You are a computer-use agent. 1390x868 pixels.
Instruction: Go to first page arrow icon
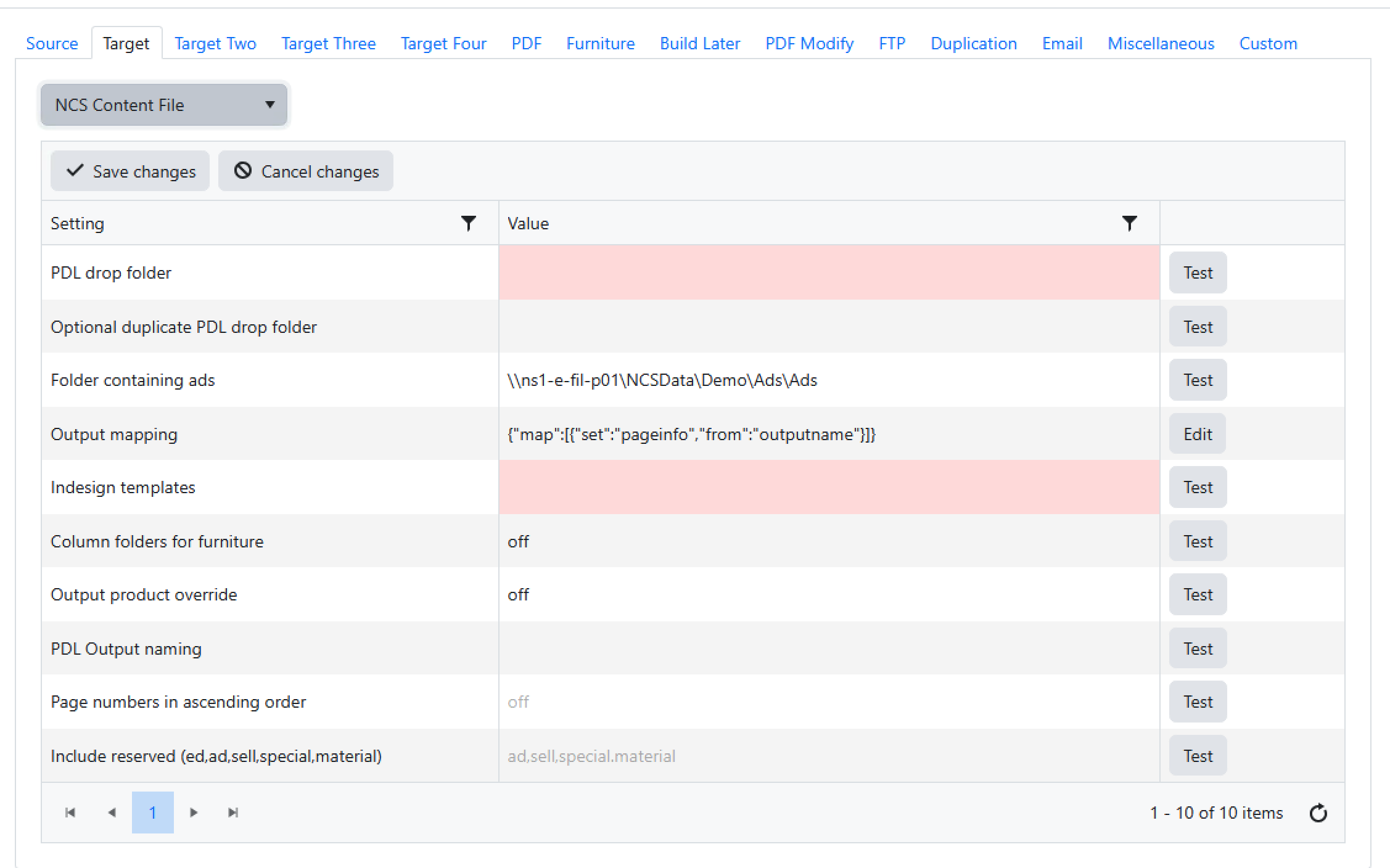[70, 813]
